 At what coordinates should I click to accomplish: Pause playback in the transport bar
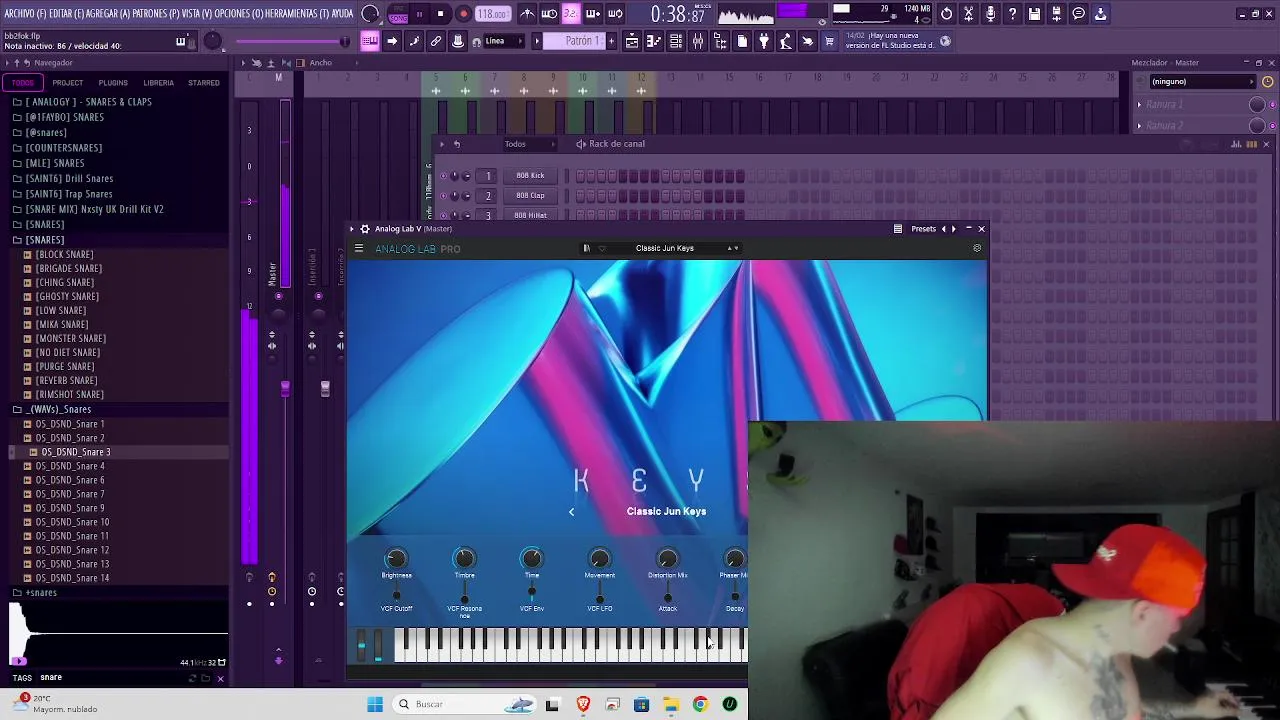(x=419, y=14)
